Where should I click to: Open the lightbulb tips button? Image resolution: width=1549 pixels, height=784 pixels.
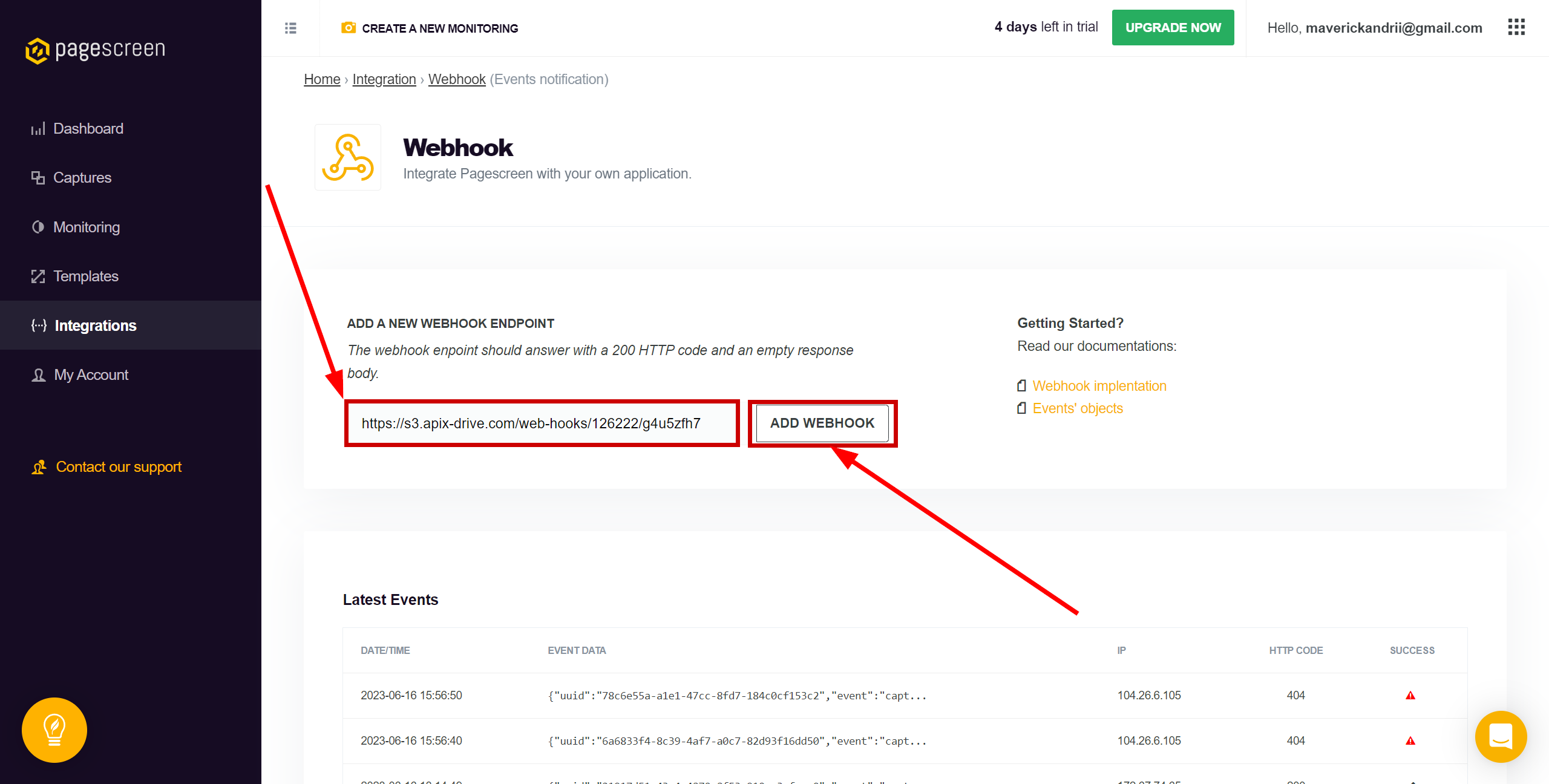[54, 730]
